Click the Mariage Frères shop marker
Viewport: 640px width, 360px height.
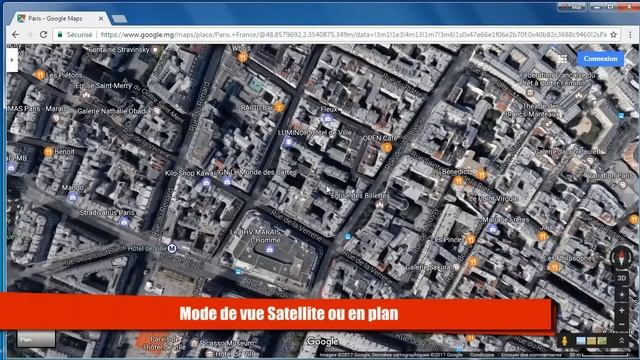[493, 229]
